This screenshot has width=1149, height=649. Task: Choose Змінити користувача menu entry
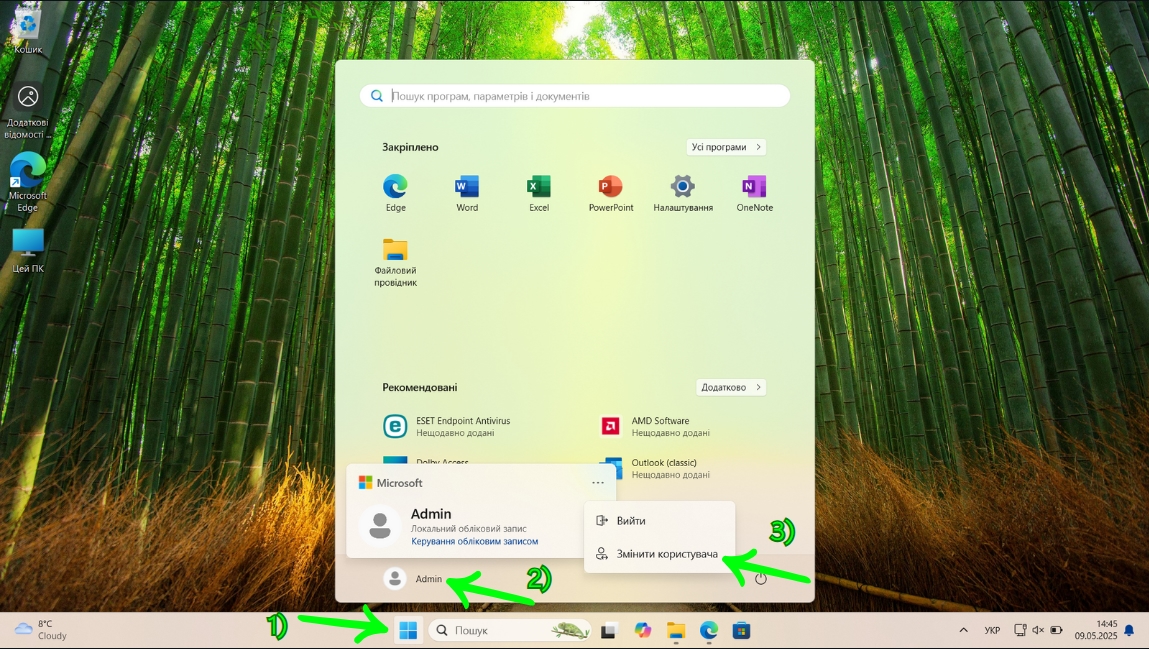667,554
